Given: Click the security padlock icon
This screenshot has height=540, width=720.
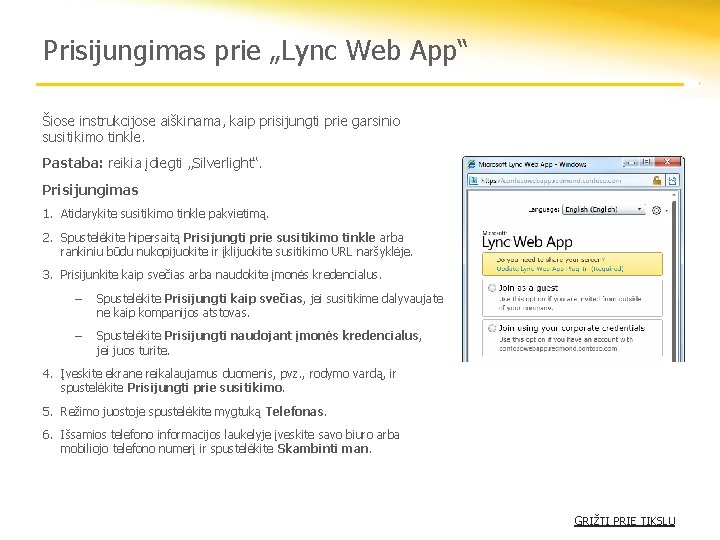Looking at the screenshot, I should (x=657, y=180).
